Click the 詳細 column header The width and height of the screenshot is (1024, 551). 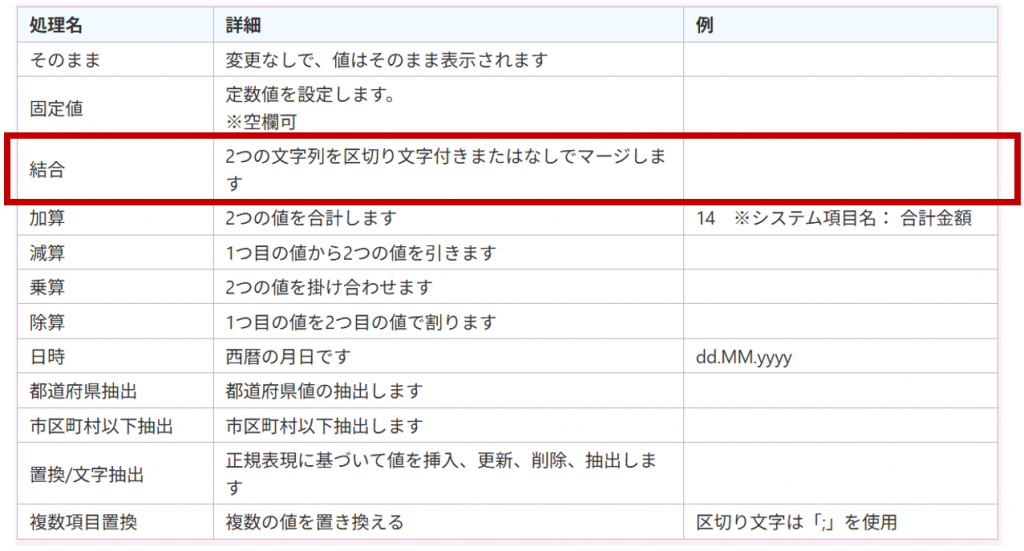pos(448,25)
